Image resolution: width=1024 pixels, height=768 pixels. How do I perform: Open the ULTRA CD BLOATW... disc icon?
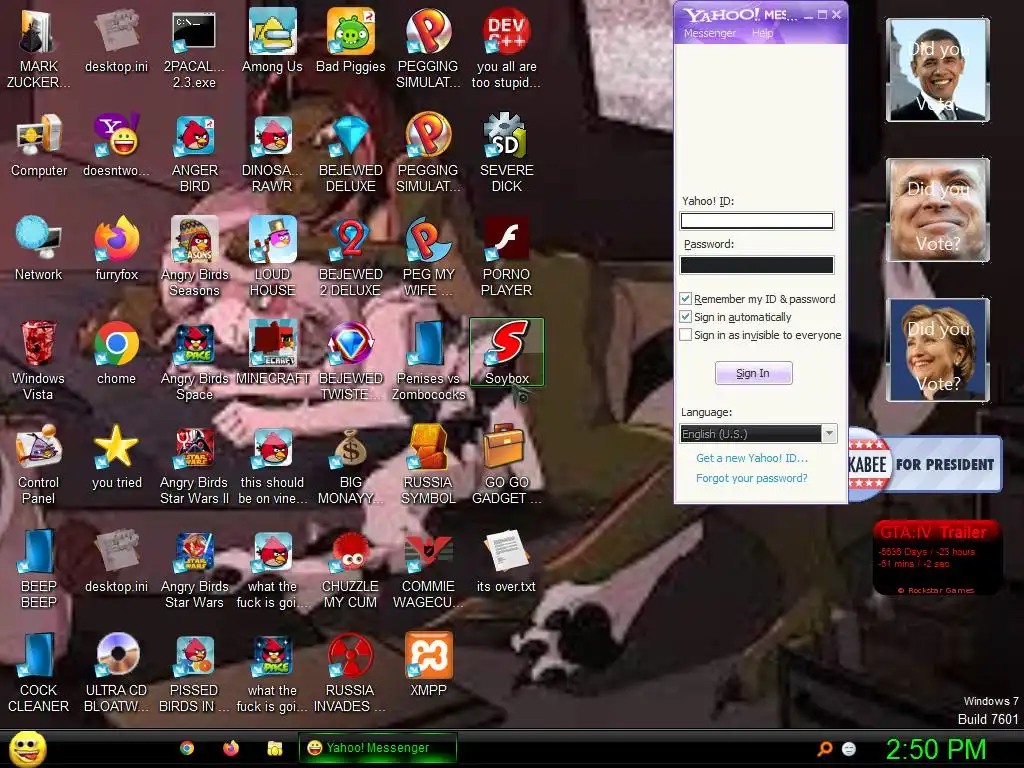pyautogui.click(x=117, y=672)
